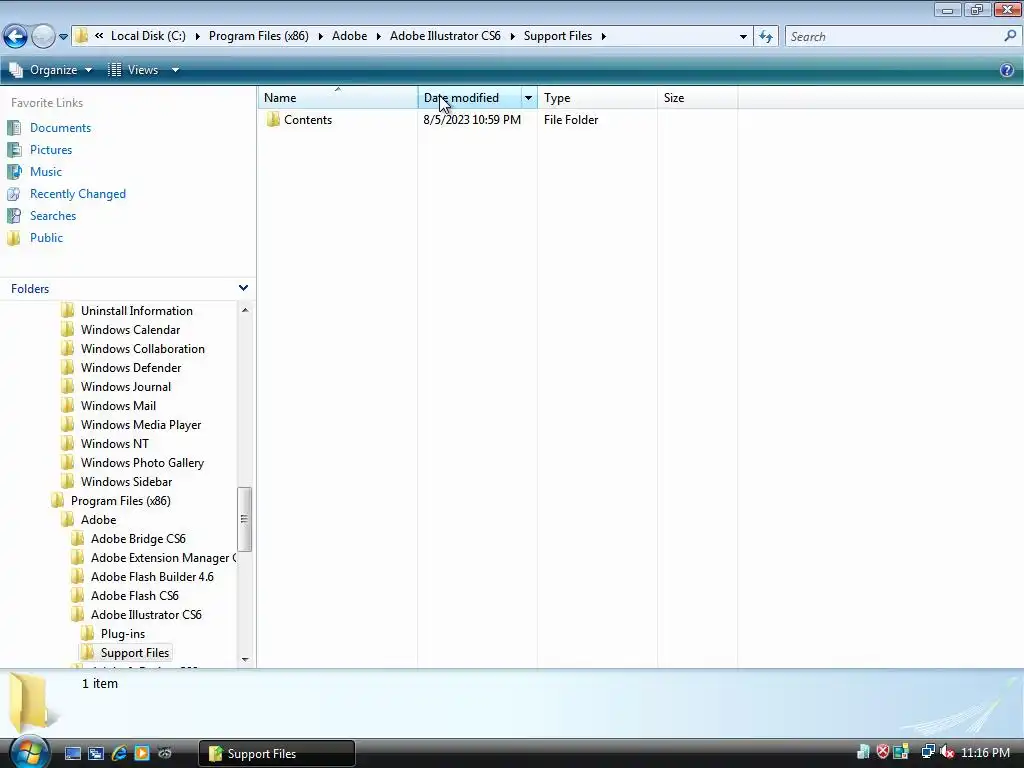The width and height of the screenshot is (1024, 768).
Task: Open the Organize menu
Action: 51,70
